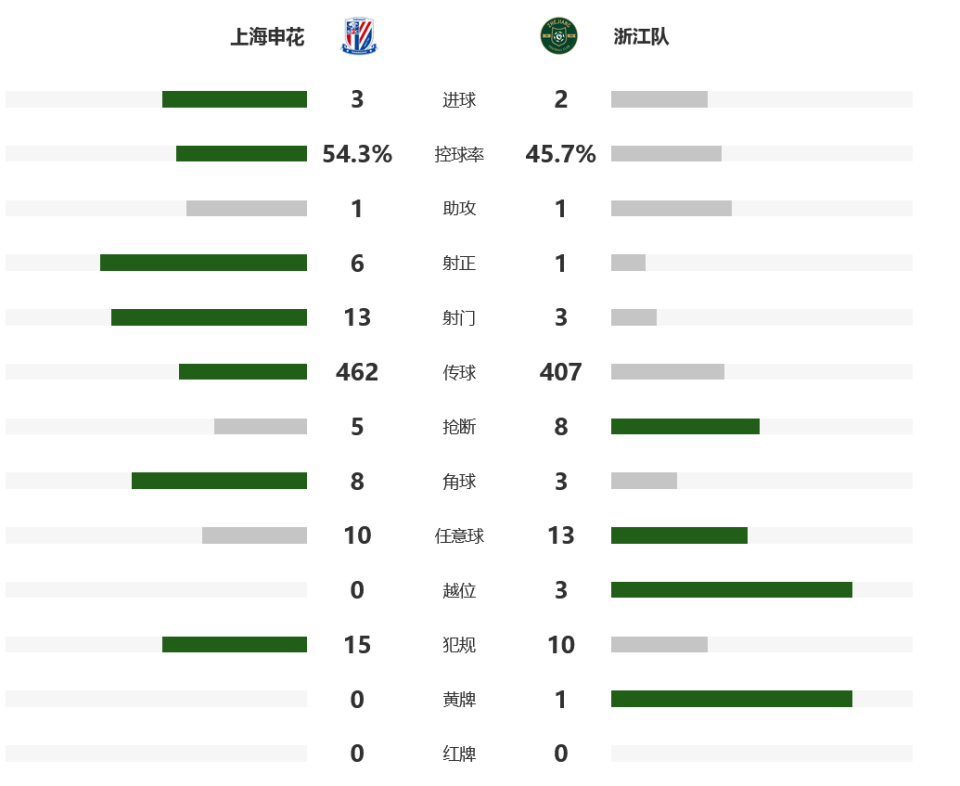Click Zhejiang's green 越位 bar
Image resolution: width=960 pixels, height=786 pixels.
pos(731,590)
